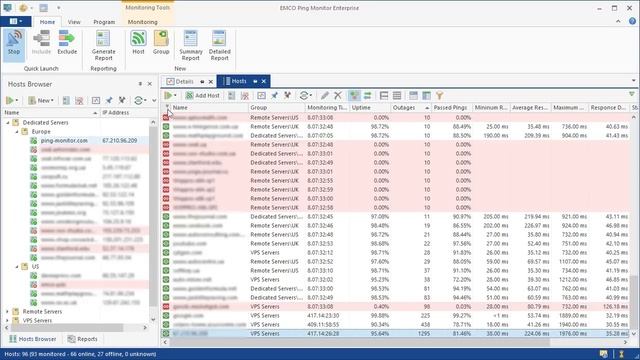Close the Details tab

coord(211,82)
